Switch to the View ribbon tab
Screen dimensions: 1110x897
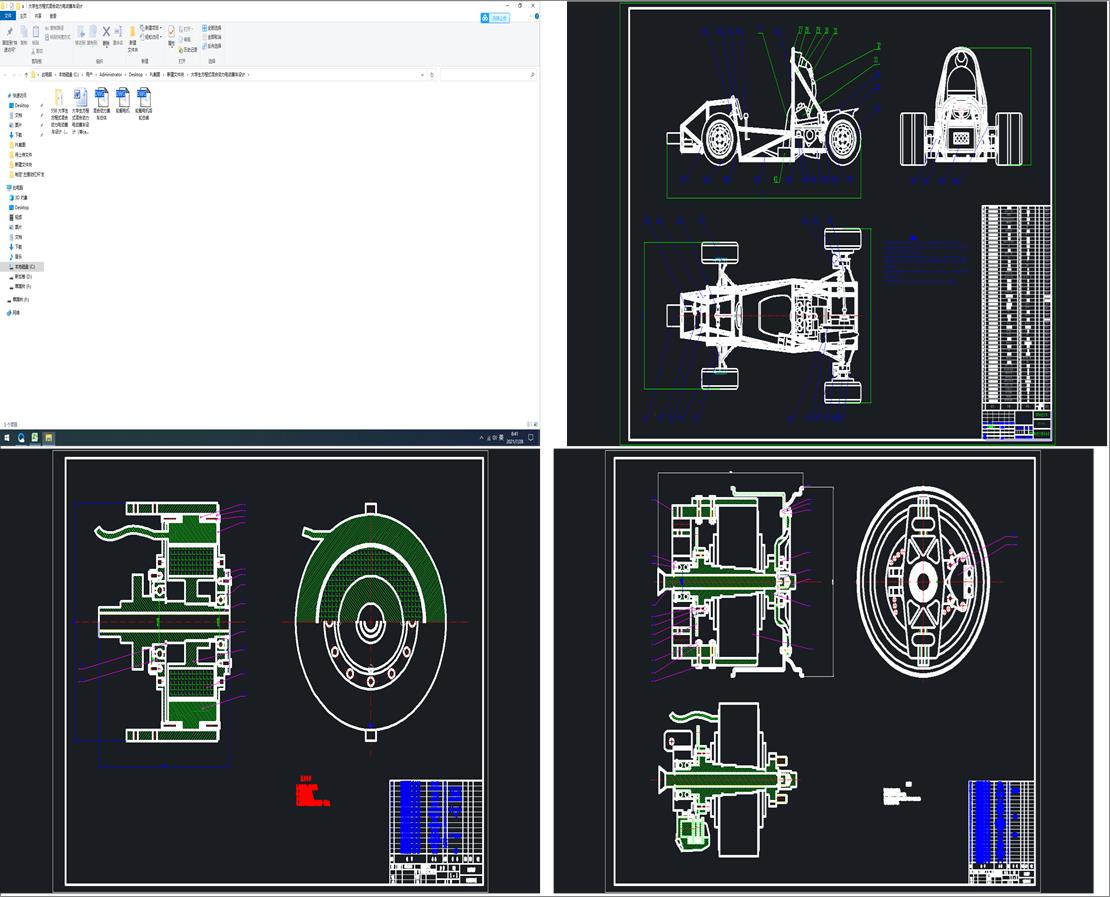click(53, 16)
